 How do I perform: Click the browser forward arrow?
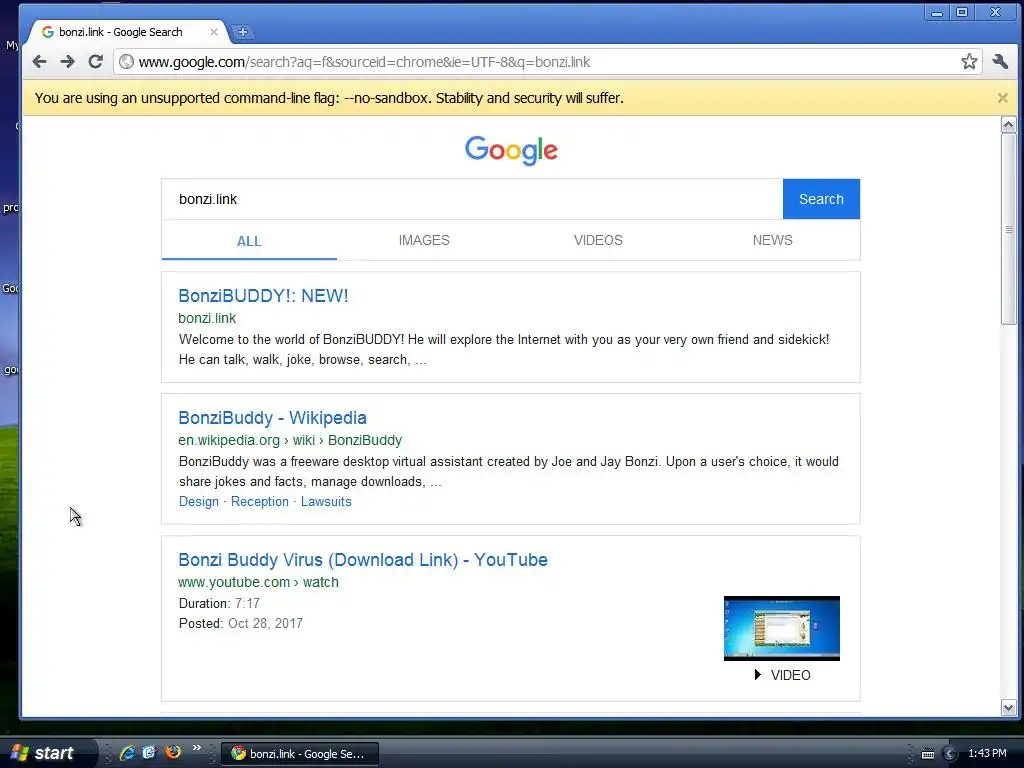tap(67, 62)
